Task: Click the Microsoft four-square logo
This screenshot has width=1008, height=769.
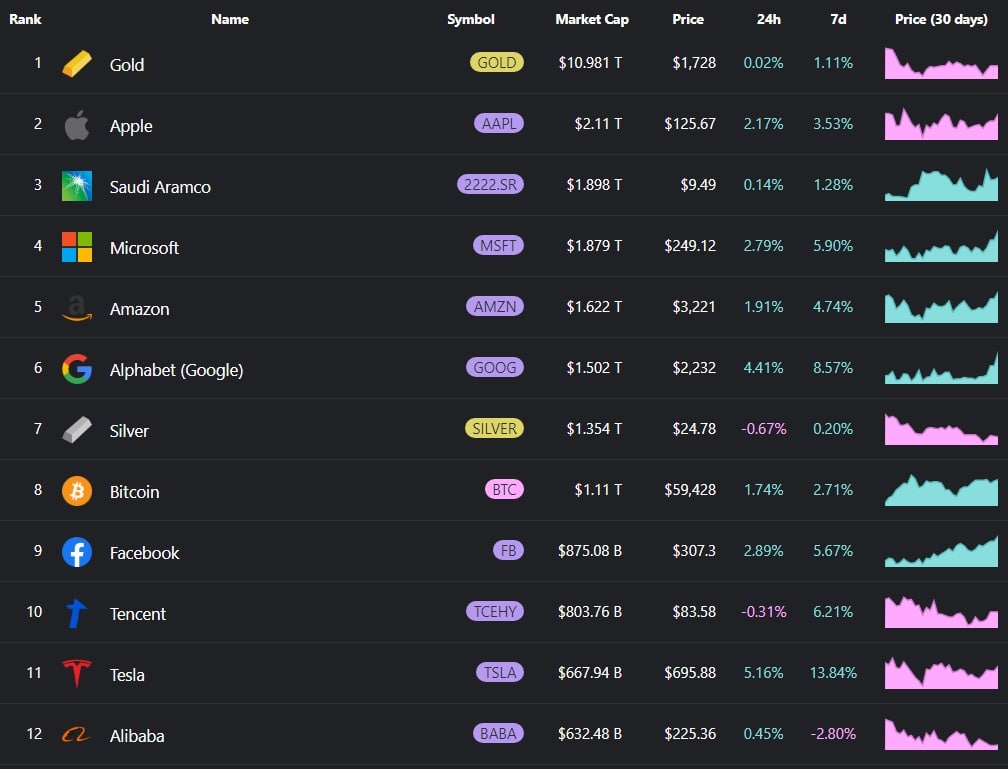Action: (77, 247)
